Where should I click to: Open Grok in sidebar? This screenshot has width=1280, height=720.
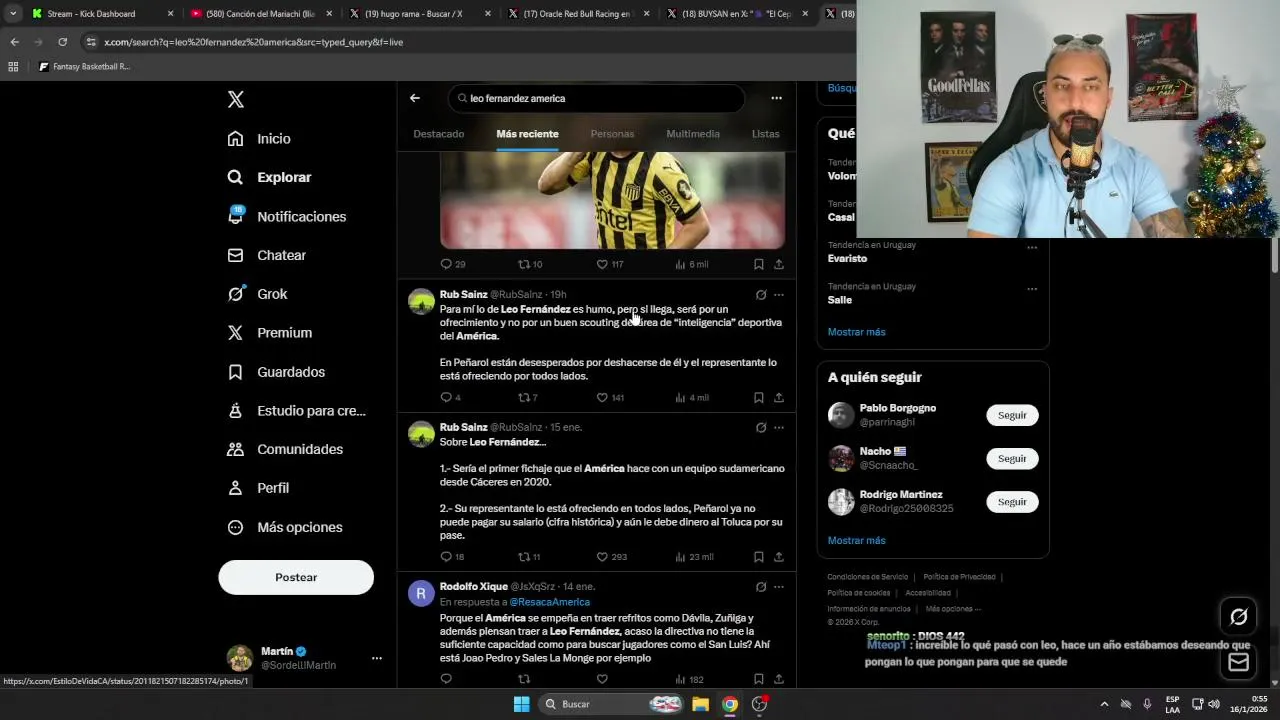(257, 294)
